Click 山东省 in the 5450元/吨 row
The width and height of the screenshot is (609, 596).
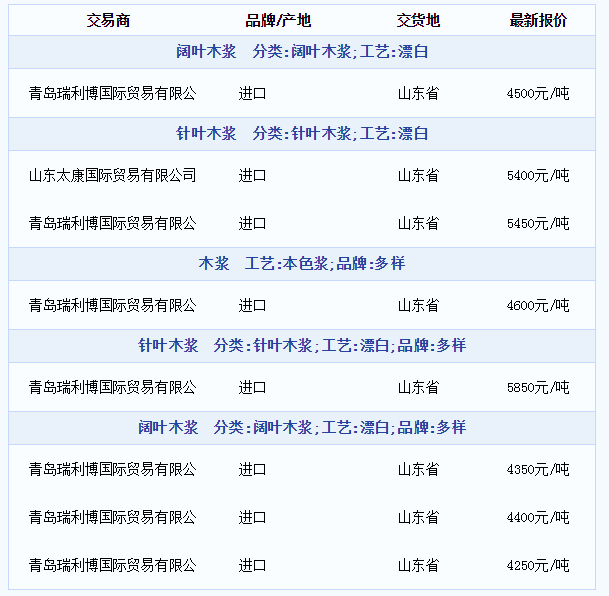418,224
